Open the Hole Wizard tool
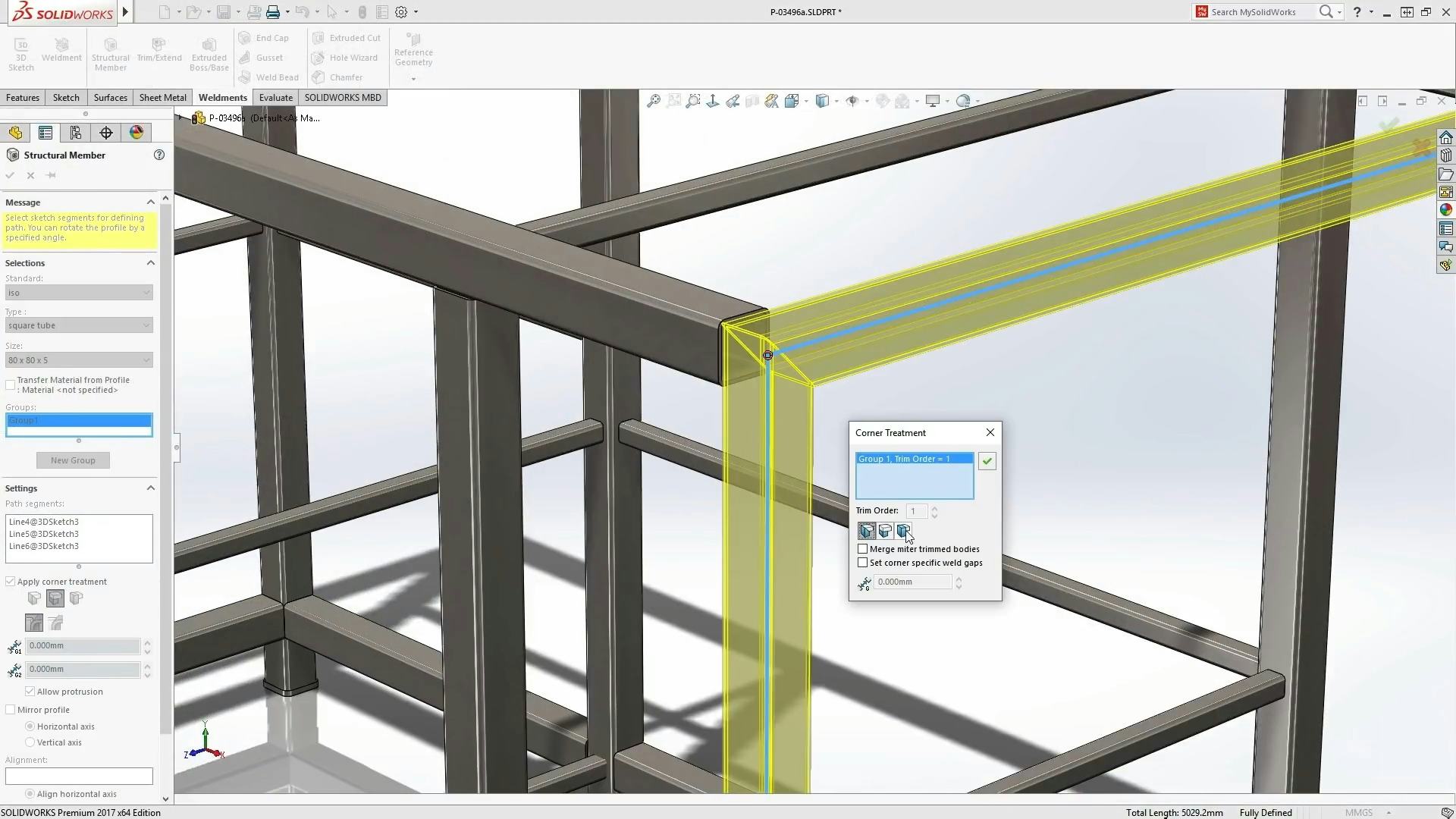1456x819 pixels. [x=345, y=57]
